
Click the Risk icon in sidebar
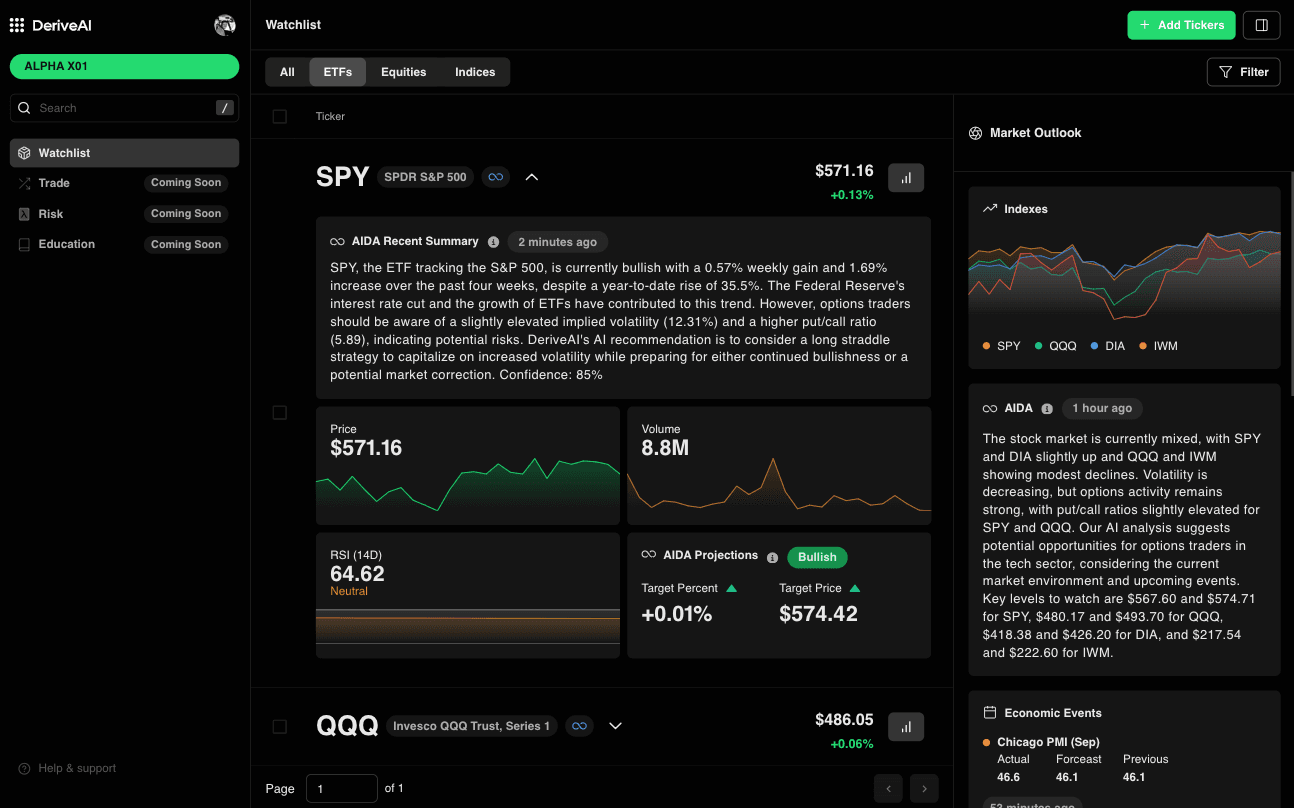(x=25, y=214)
